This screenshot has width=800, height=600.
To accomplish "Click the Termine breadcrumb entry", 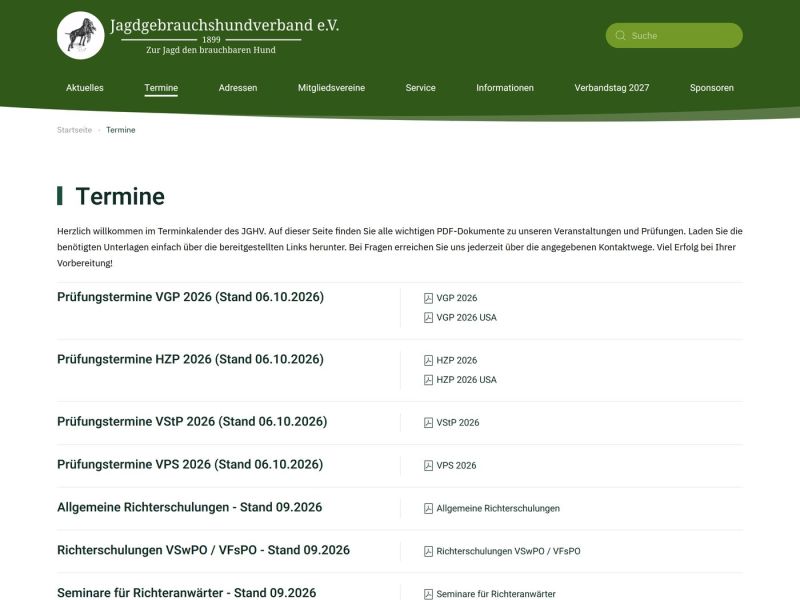I will coord(121,130).
